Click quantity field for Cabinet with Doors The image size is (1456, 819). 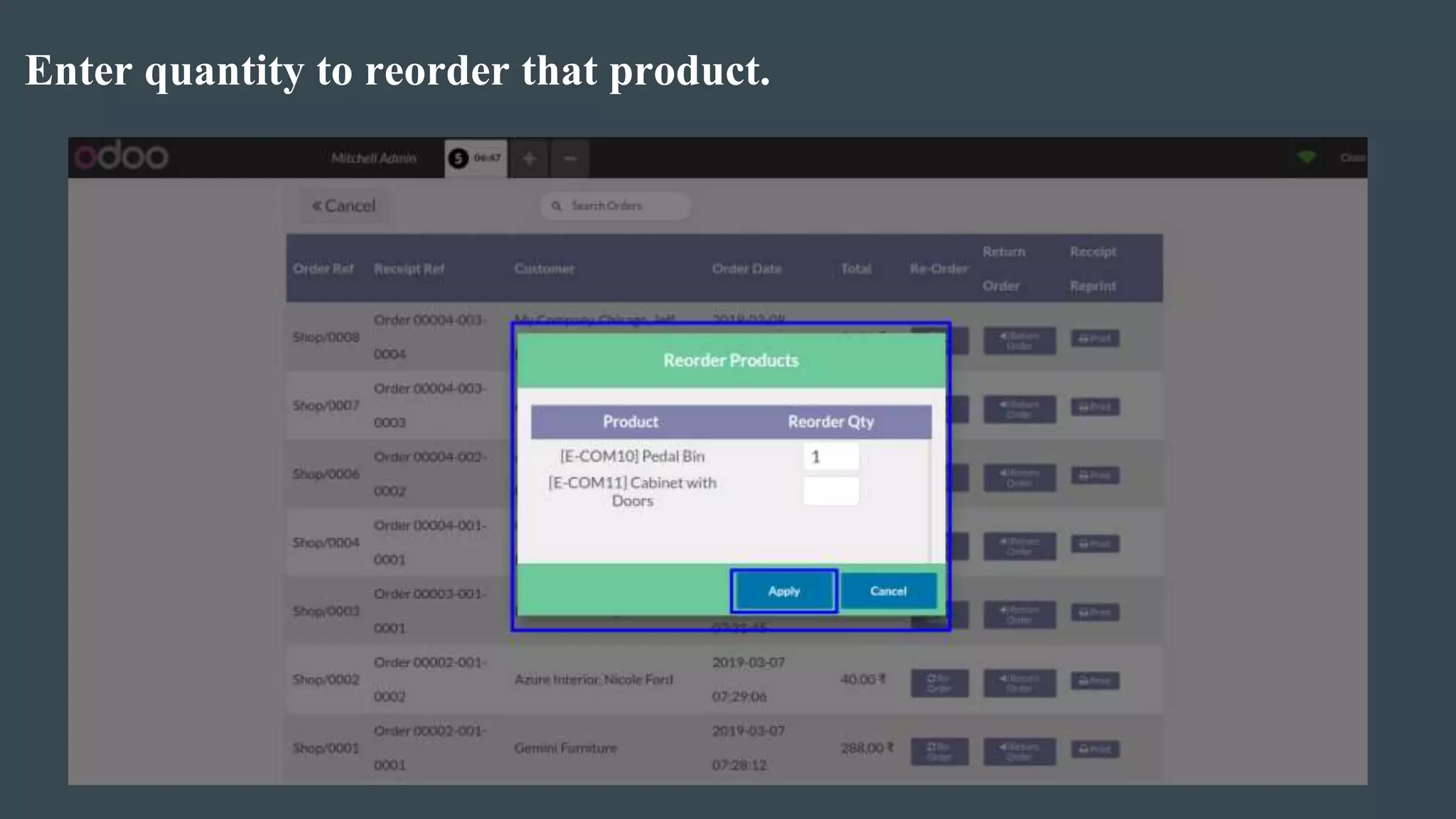coord(830,491)
